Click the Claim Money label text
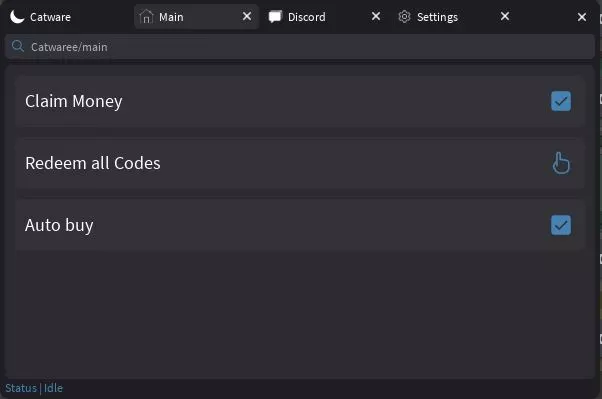Image resolution: width=602 pixels, height=399 pixels. pos(74,101)
